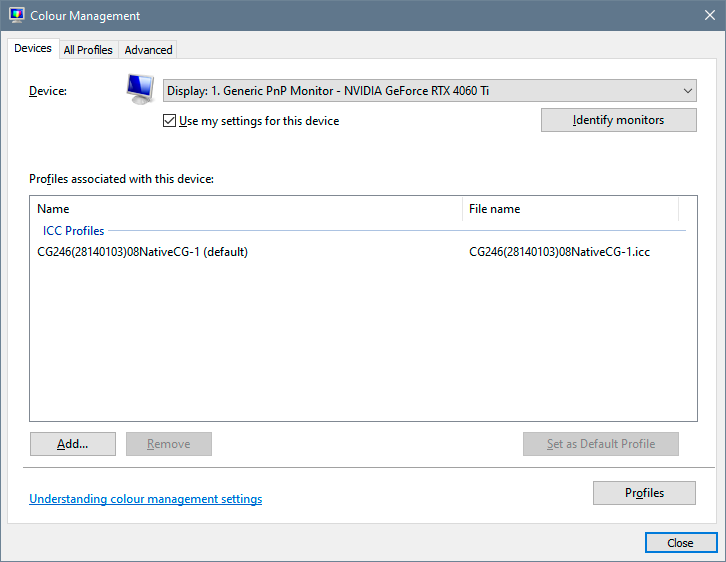The width and height of the screenshot is (726, 562).
Task: Toggle 'Use my settings for this device'
Action: click(x=169, y=121)
